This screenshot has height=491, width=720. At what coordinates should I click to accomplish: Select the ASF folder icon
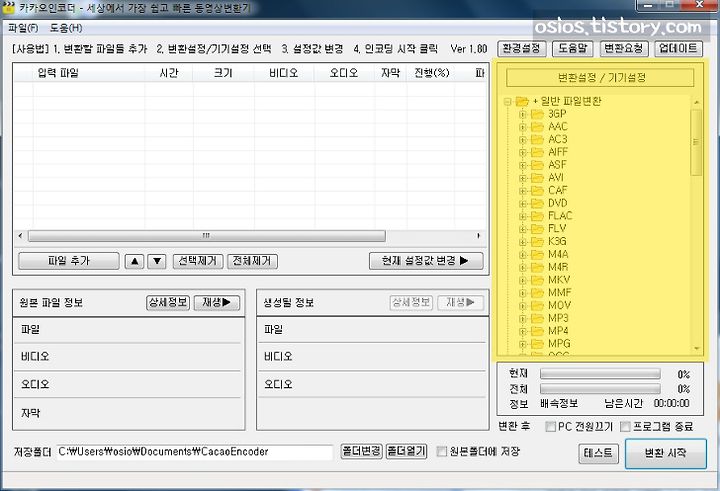pyautogui.click(x=537, y=165)
